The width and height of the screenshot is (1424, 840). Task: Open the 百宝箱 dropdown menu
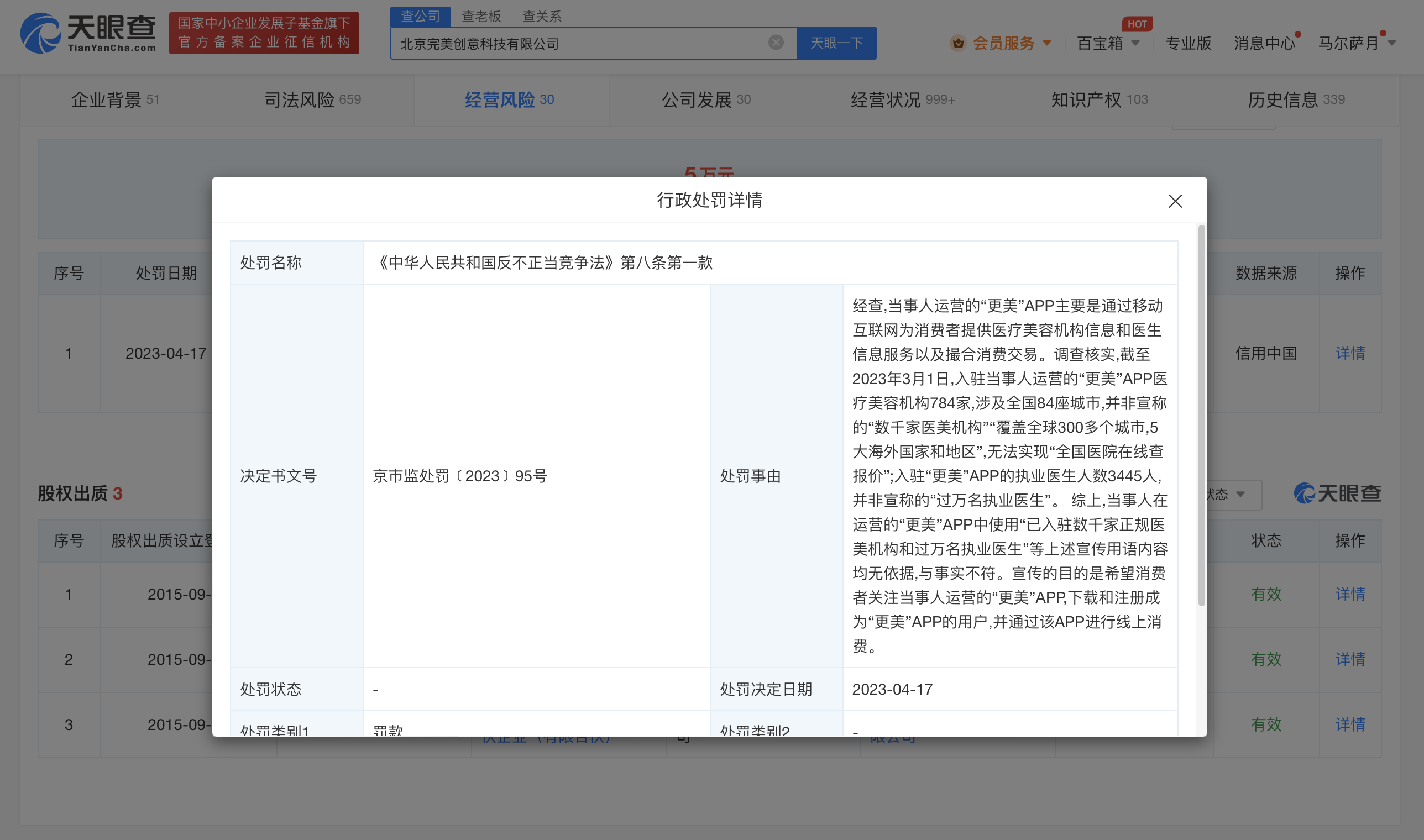(1107, 43)
